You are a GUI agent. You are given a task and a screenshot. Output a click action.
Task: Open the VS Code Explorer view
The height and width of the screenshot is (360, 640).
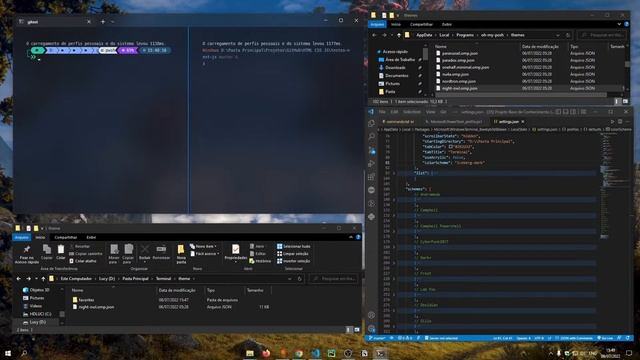(371, 123)
